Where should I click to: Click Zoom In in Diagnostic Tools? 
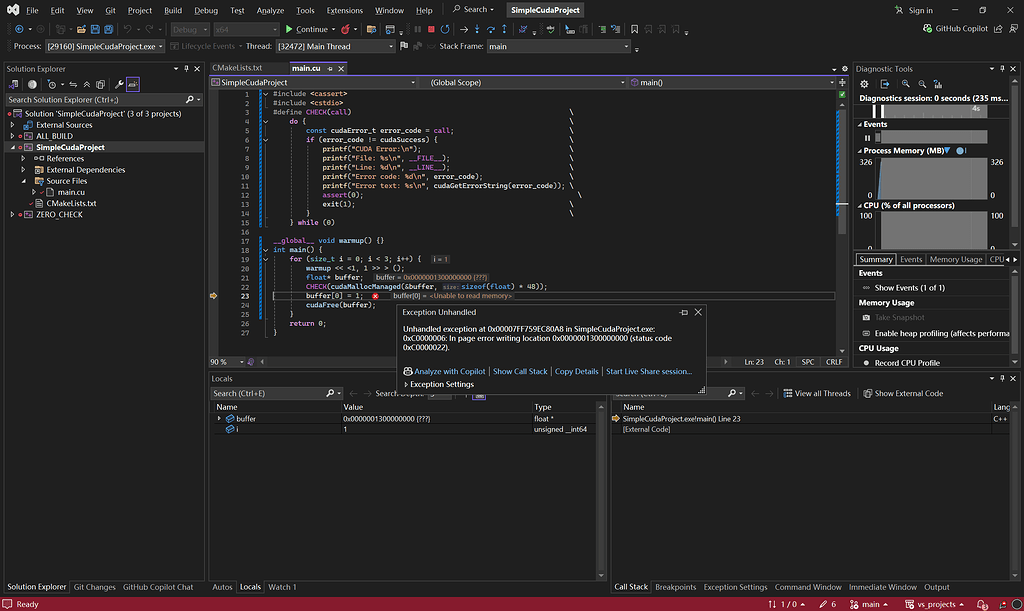coord(906,84)
